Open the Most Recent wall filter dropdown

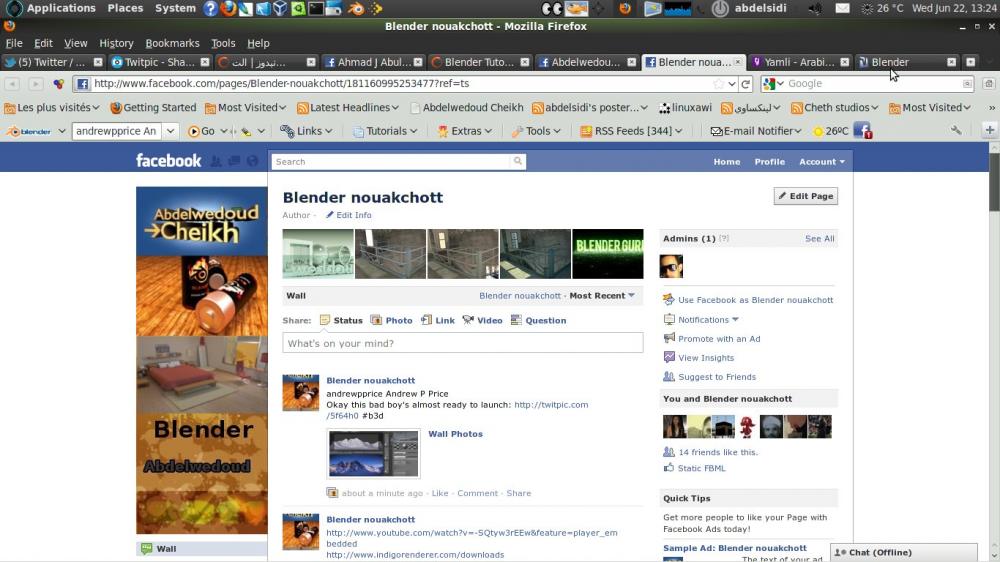[x=602, y=295]
